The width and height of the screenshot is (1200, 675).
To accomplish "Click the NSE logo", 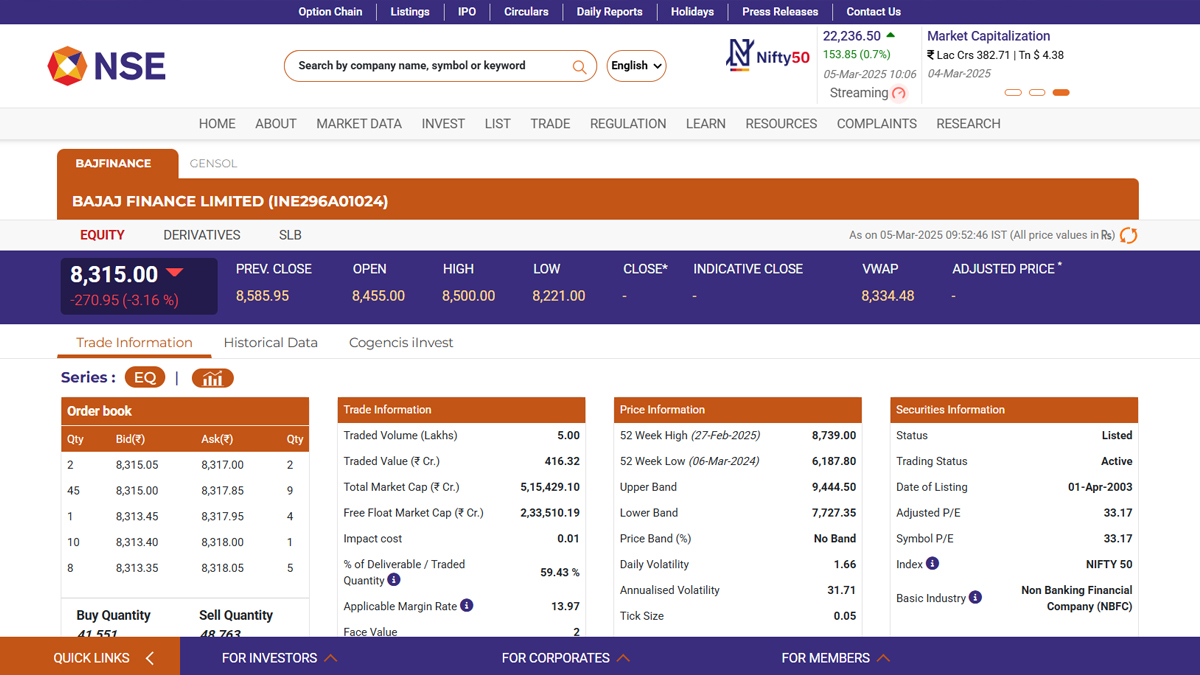I will (x=106, y=66).
